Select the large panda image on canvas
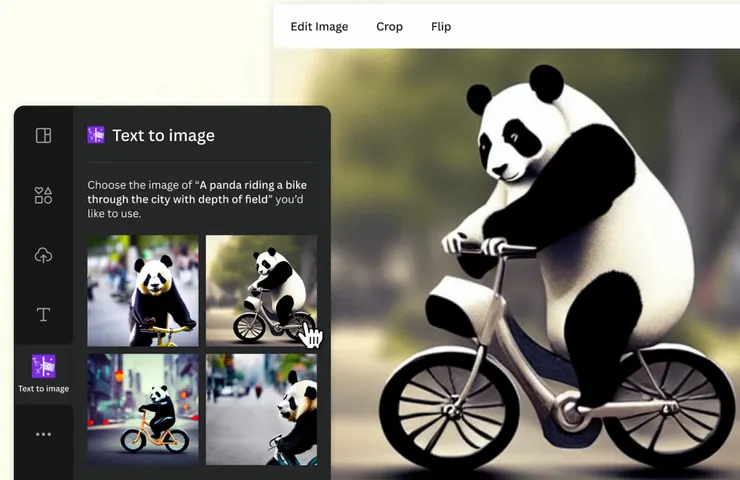Screen dimensions: 740x480 point(506,264)
